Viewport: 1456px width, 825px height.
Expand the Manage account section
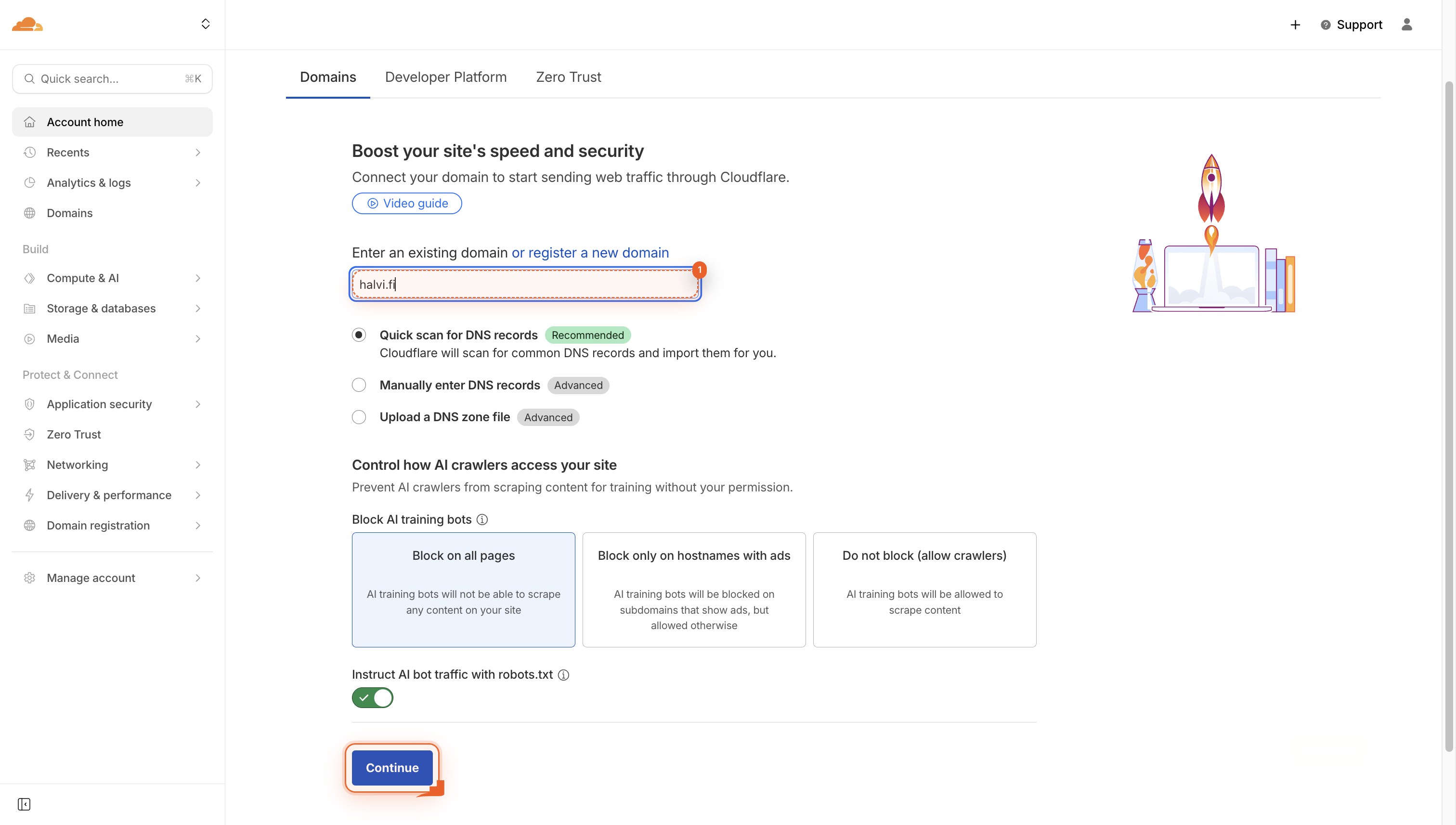point(197,578)
